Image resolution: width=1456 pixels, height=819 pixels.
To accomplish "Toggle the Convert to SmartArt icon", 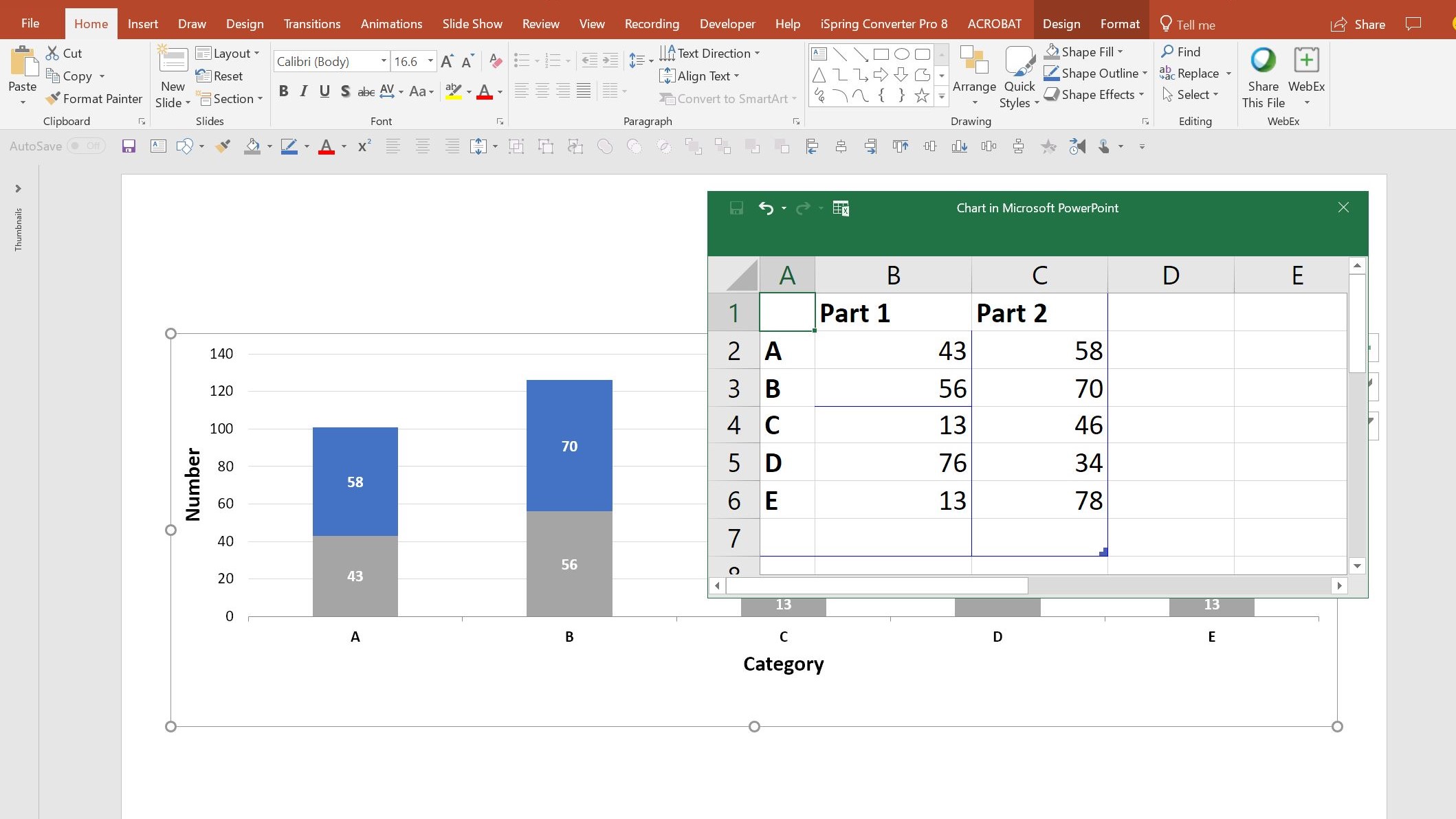I will tap(728, 97).
